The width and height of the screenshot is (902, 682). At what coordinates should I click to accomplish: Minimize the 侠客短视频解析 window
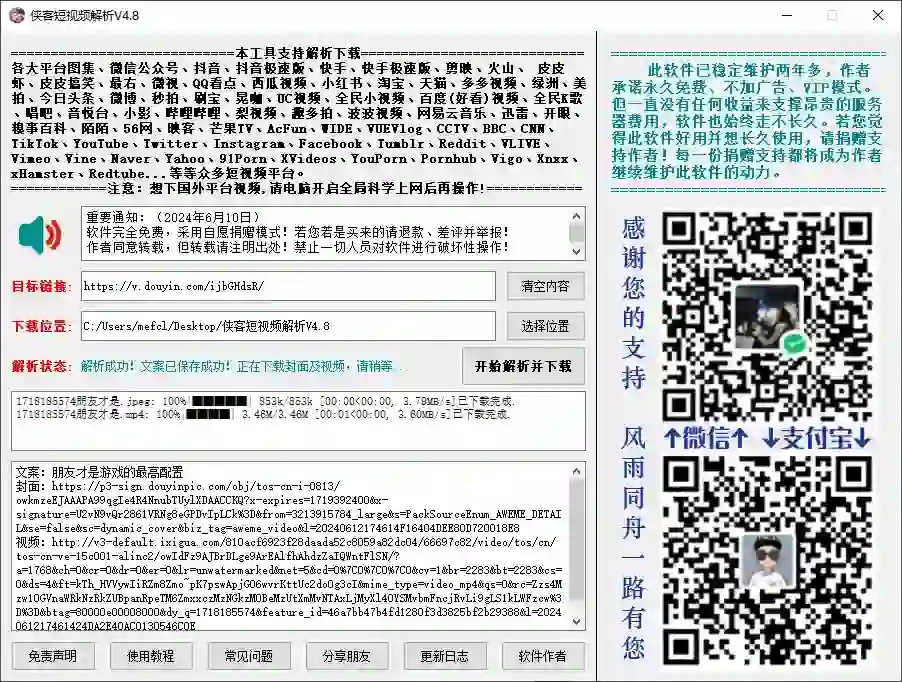pos(787,16)
